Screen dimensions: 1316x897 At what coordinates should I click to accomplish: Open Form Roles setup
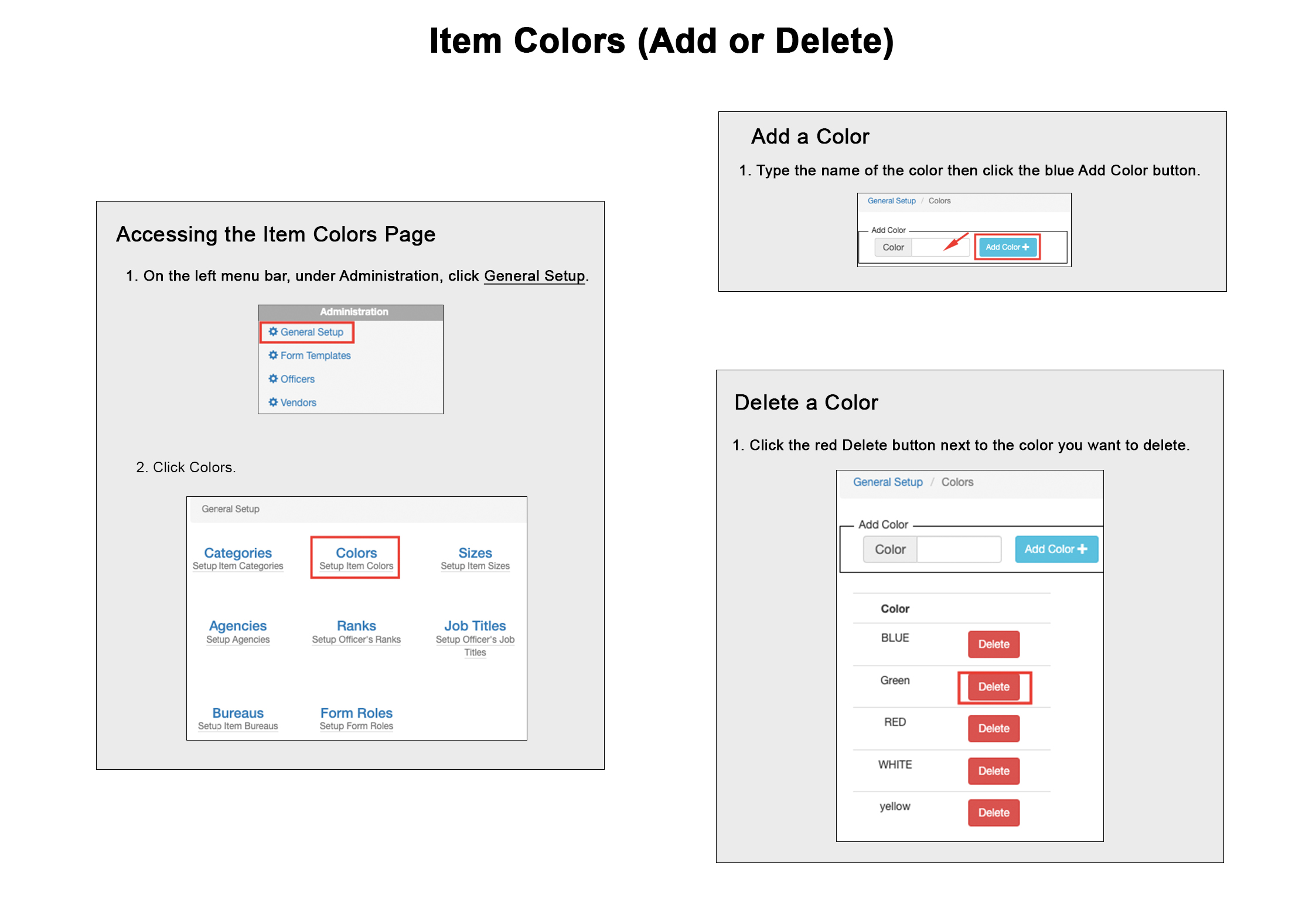356,713
